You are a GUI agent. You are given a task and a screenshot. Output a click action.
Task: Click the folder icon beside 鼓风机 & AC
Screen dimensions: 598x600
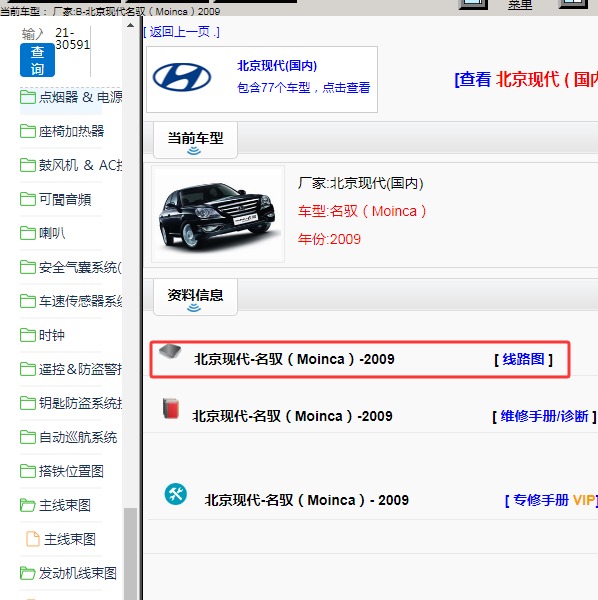(x=28, y=165)
